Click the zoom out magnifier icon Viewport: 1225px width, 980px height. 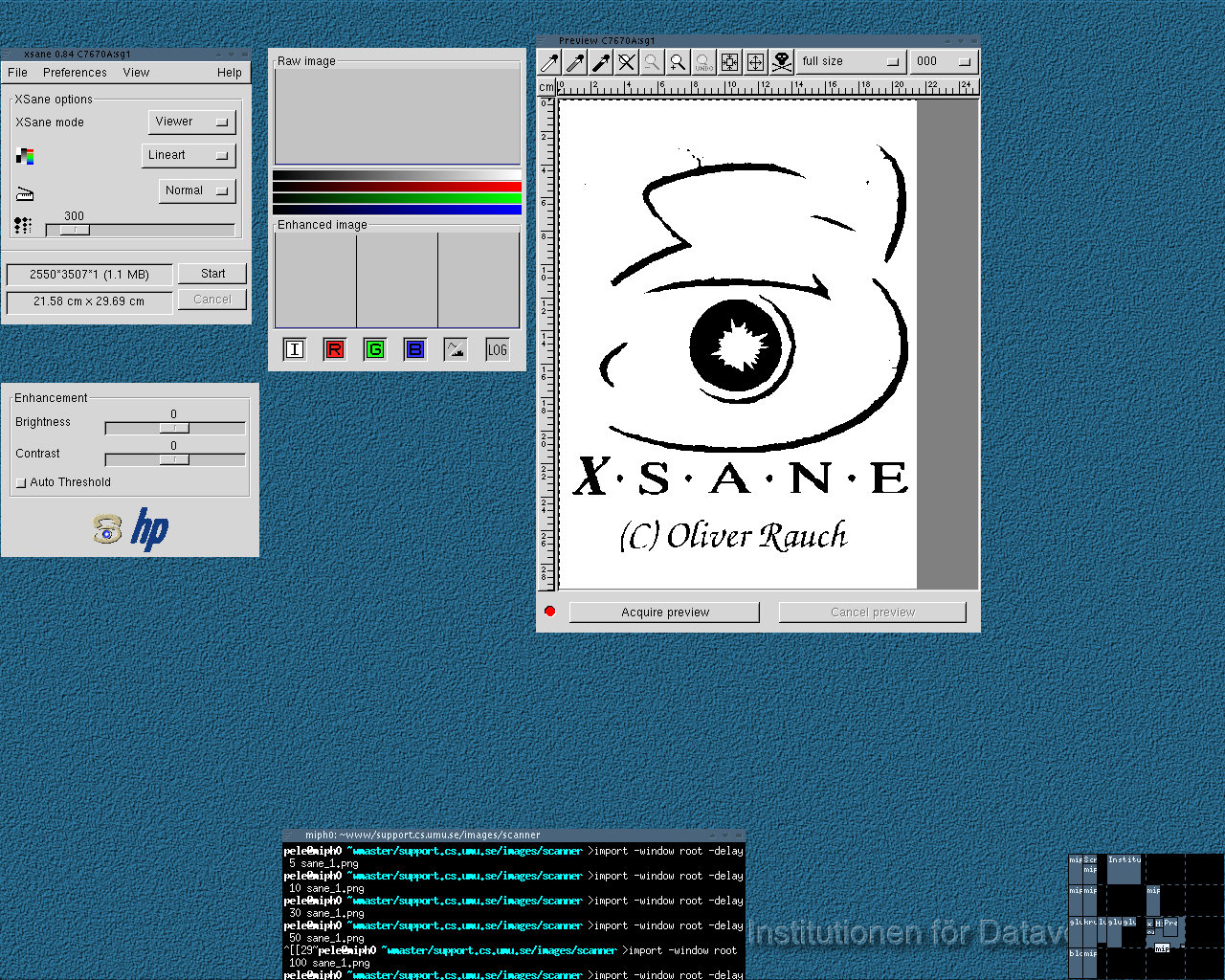653,62
